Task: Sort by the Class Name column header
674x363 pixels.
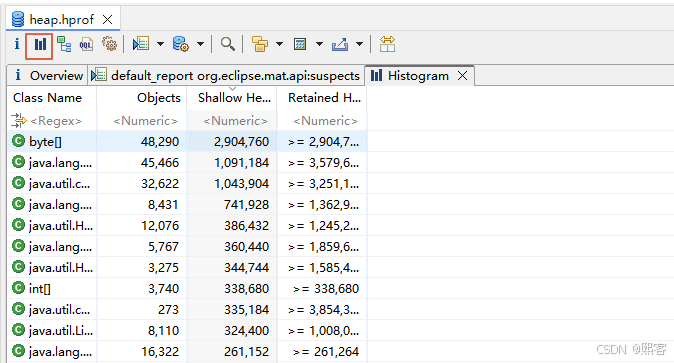Action: (x=52, y=98)
